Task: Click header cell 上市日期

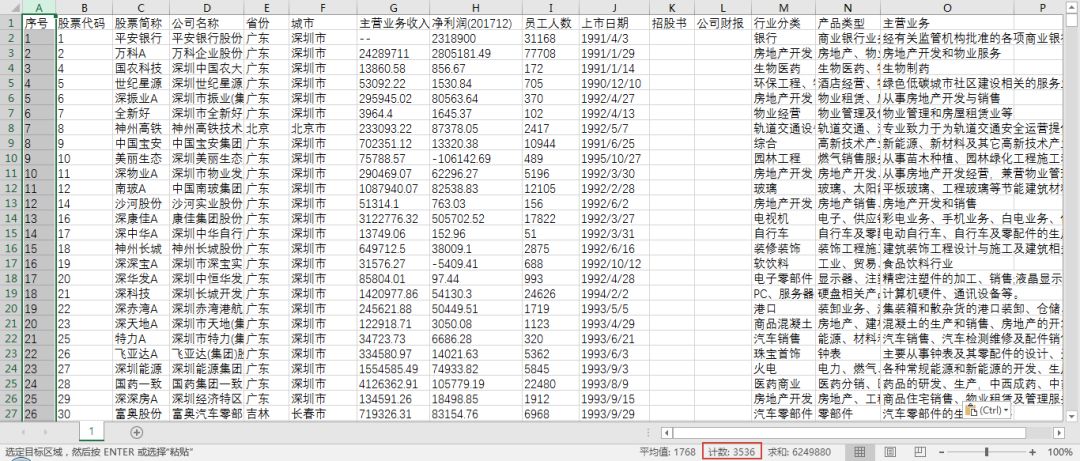Action: [x=613, y=23]
